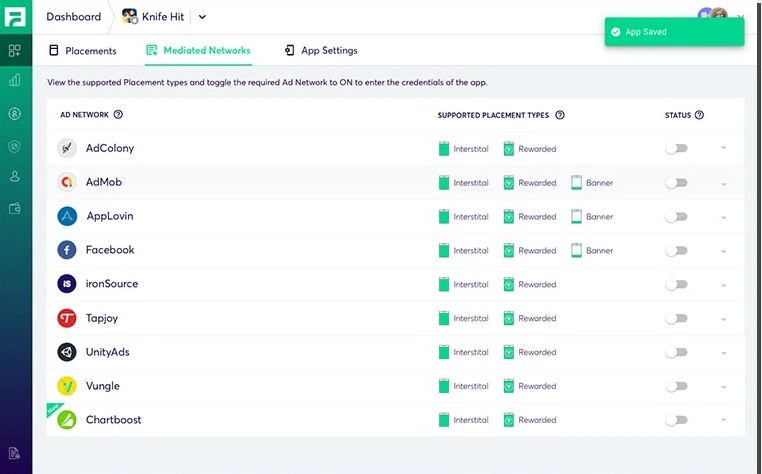Click the AdColony network logo
The width and height of the screenshot is (762, 474).
pos(67,148)
